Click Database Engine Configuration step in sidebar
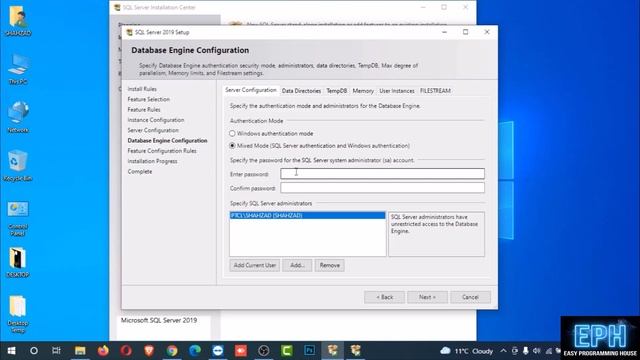Viewport: 640px width, 360px height. [167, 140]
